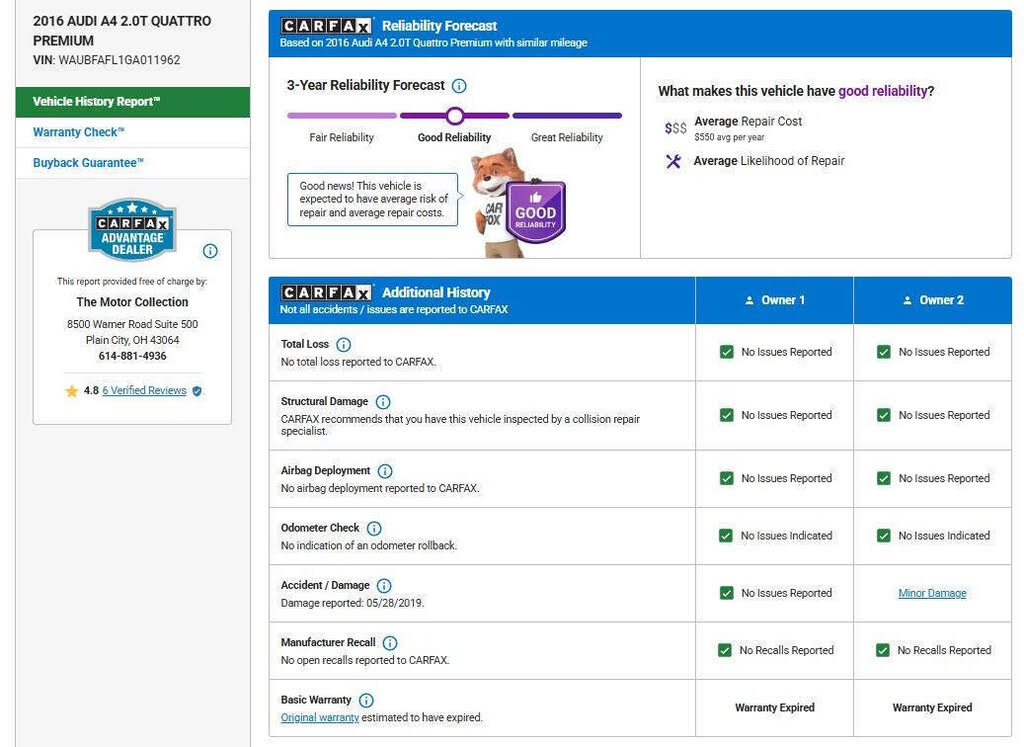The height and width of the screenshot is (747, 1024).
Task: Click the Structural Damage info icon
Action: [x=382, y=402]
